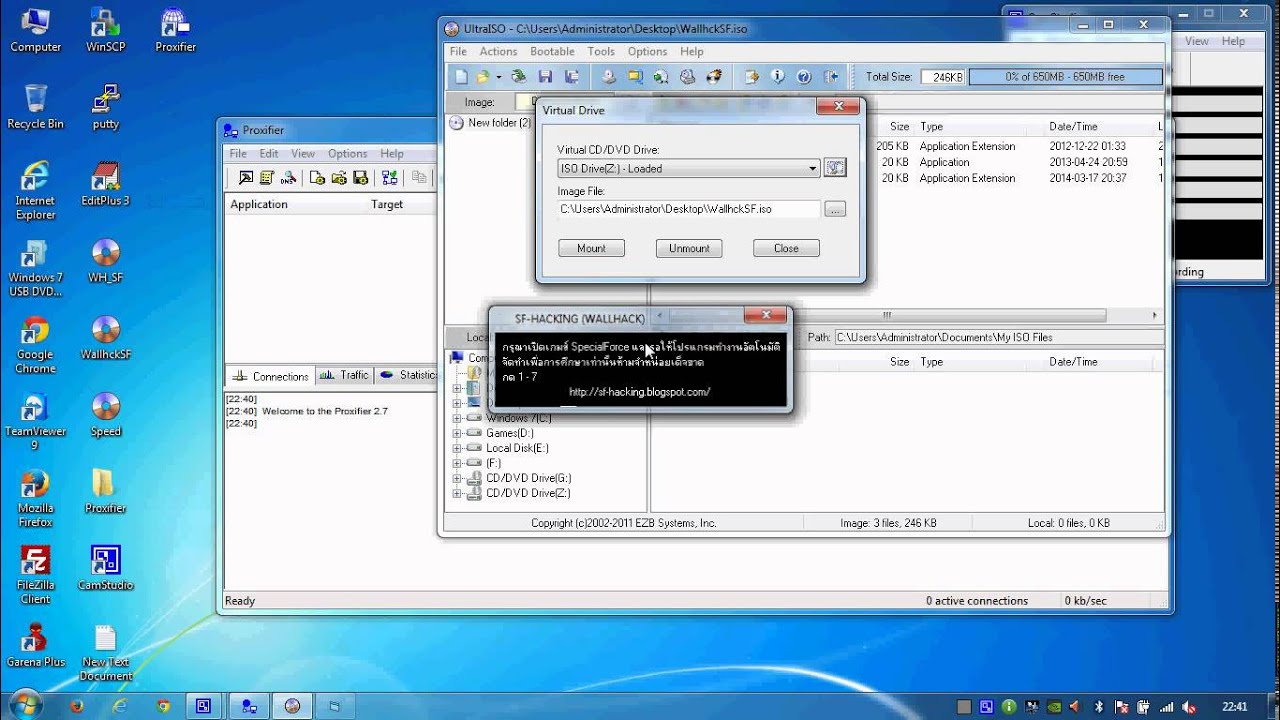Expand the Open icon dropdown arrow in UltraISO
The height and width of the screenshot is (720, 1280).
[x=498, y=77]
